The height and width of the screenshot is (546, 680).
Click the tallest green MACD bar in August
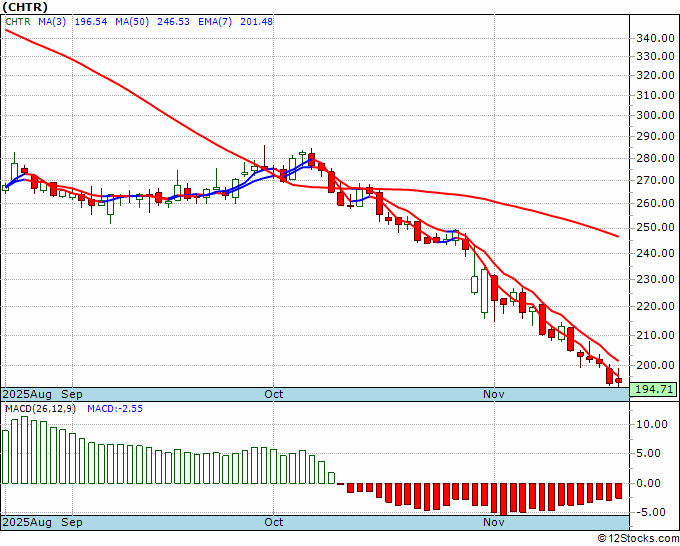[x=24, y=450]
